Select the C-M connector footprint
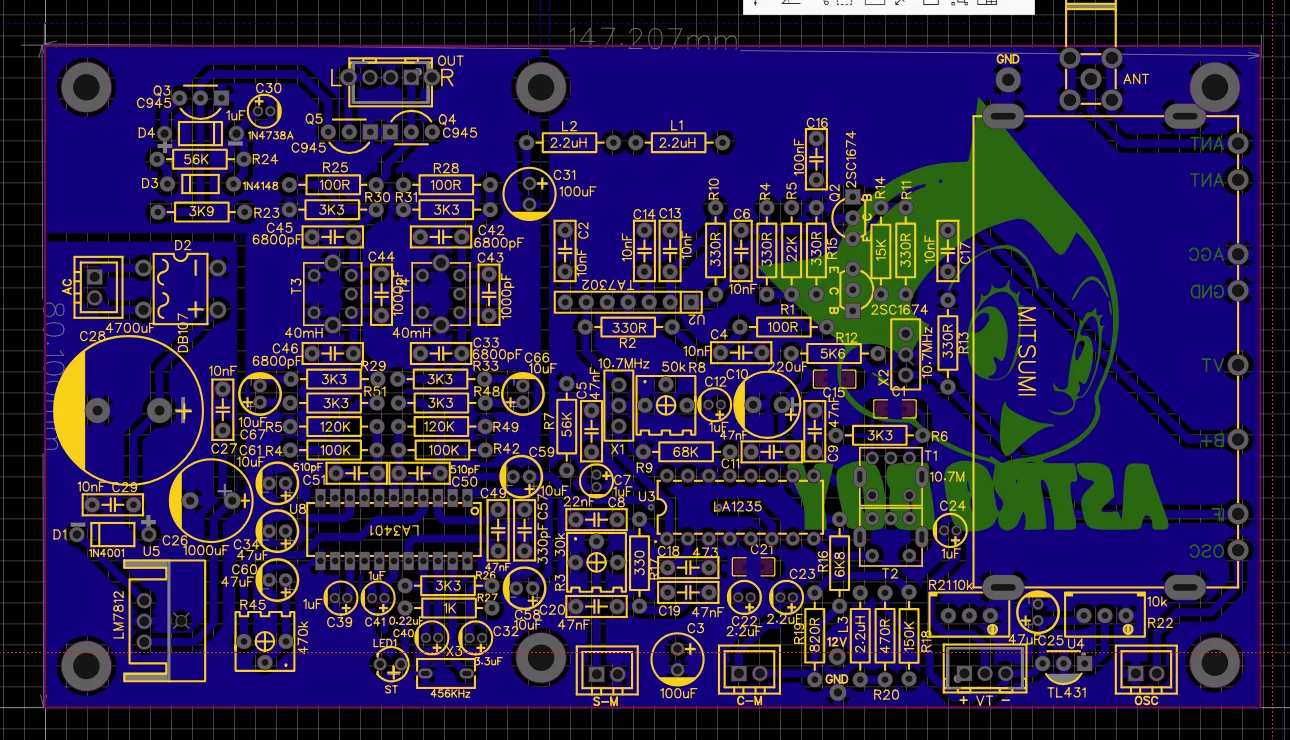This screenshot has width=1290, height=740. (750, 670)
